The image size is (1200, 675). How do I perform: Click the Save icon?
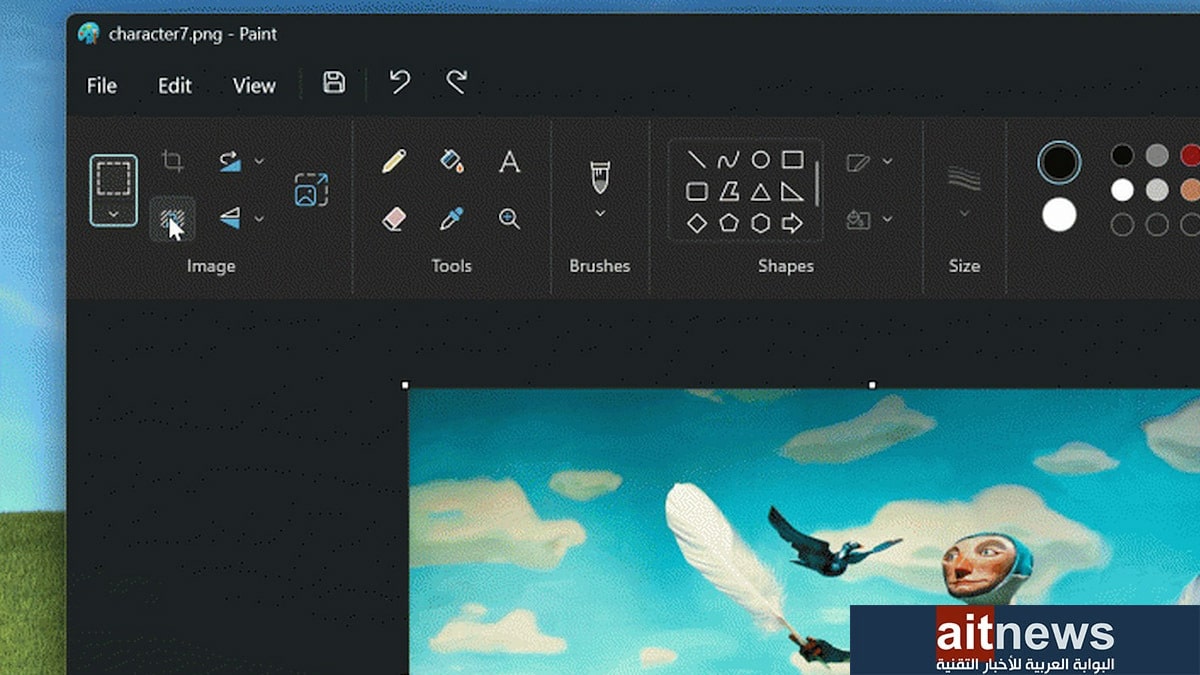point(334,83)
